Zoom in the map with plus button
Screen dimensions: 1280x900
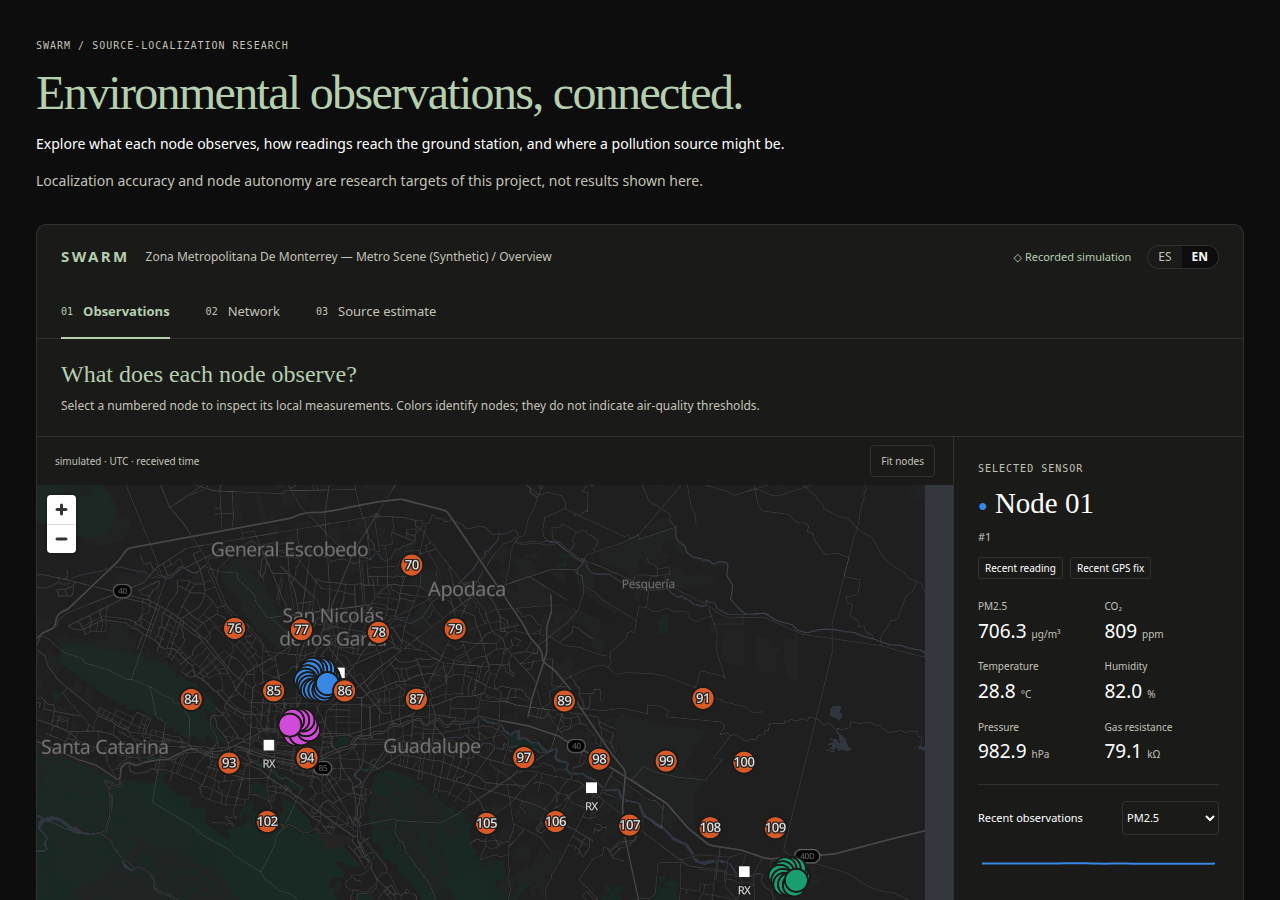[61, 510]
